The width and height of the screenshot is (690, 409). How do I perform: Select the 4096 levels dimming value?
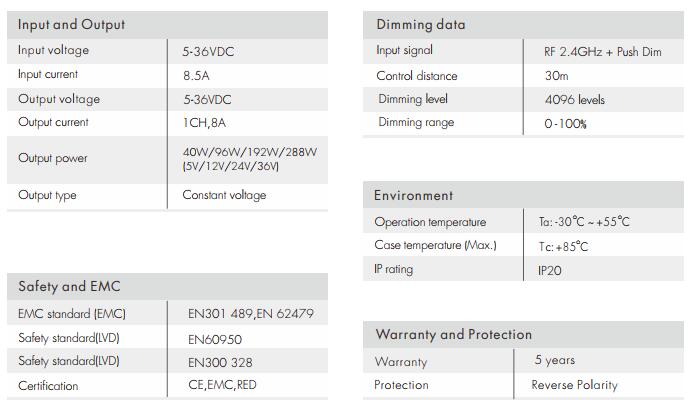pos(574,100)
